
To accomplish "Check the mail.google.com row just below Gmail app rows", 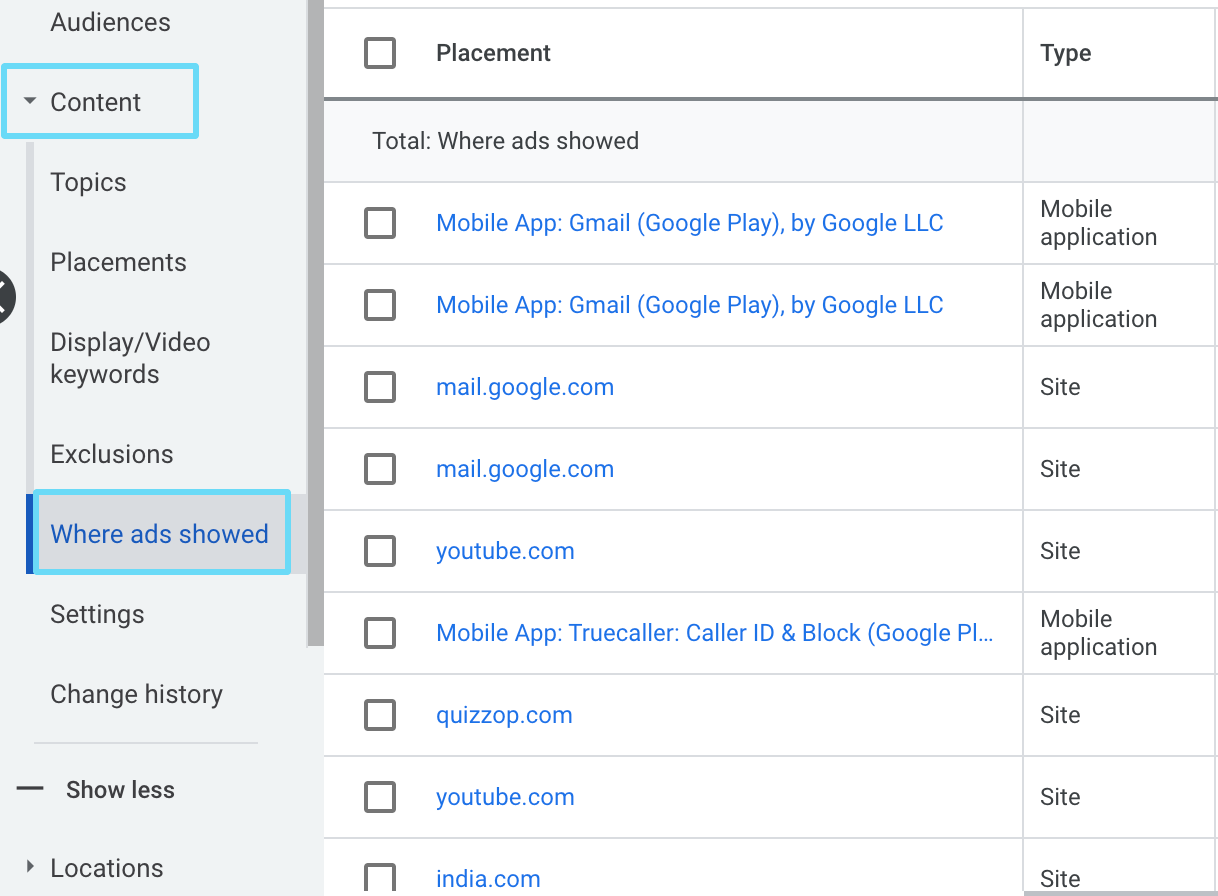I will [380, 387].
